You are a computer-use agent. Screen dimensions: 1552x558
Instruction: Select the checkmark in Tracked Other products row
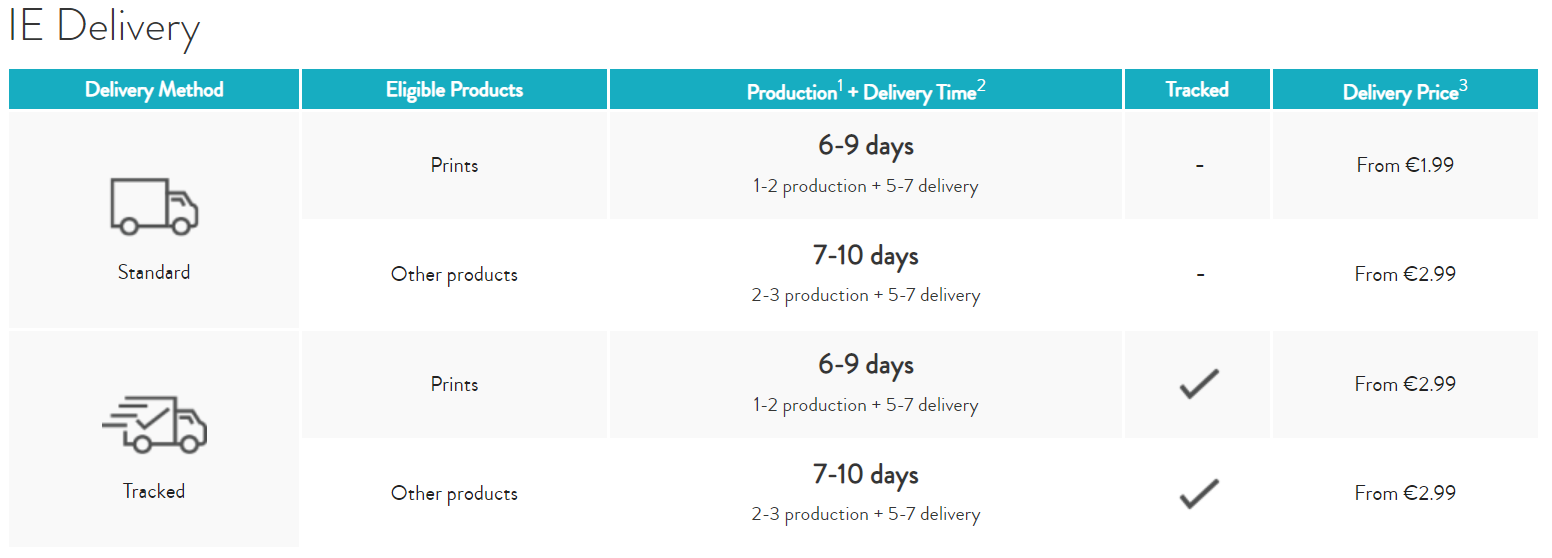(1198, 493)
